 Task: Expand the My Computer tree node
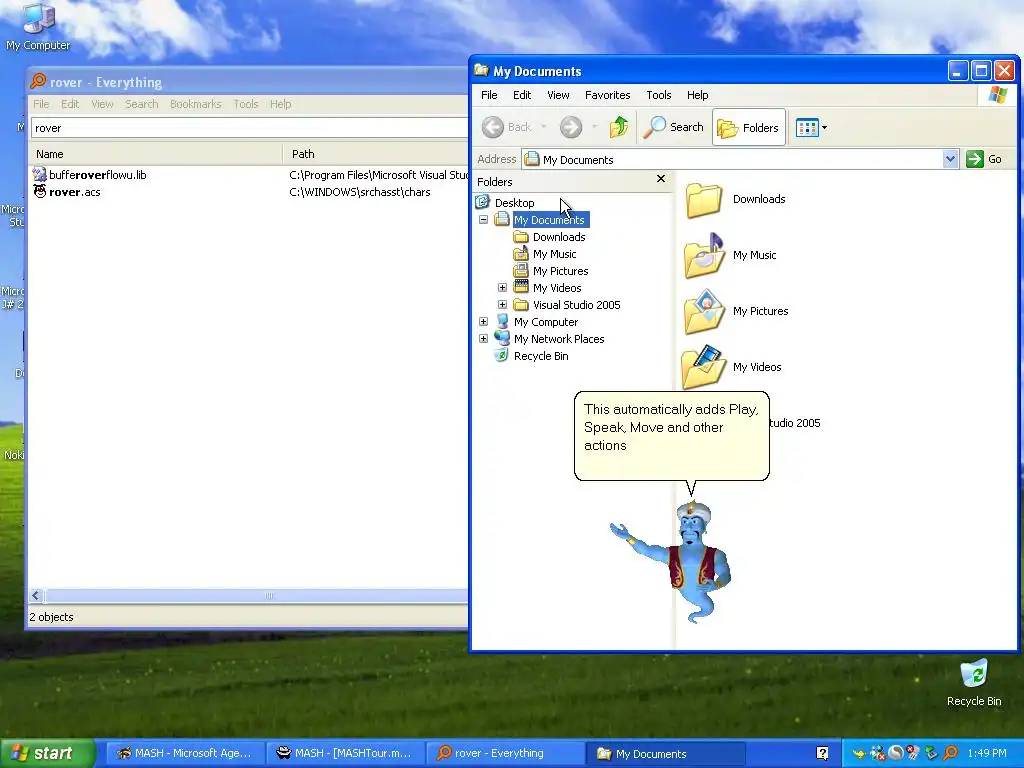point(483,321)
